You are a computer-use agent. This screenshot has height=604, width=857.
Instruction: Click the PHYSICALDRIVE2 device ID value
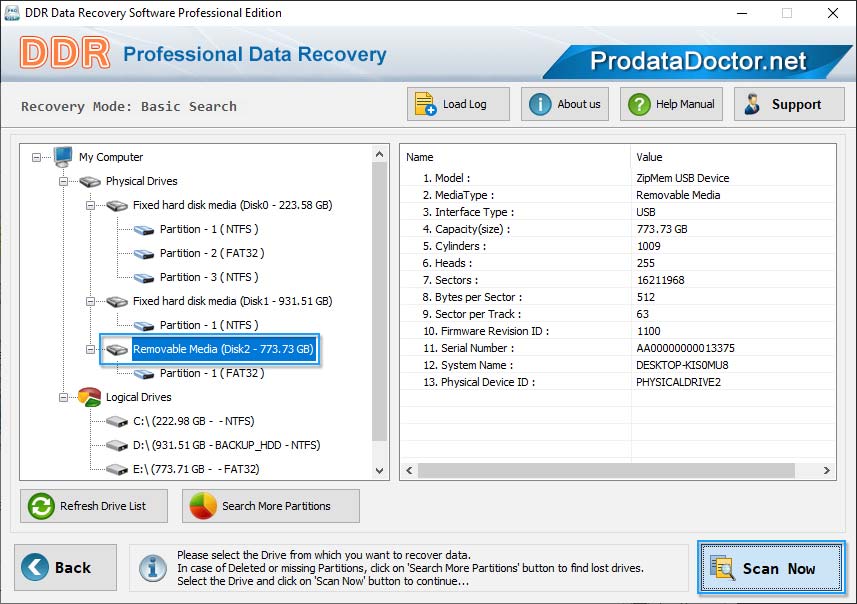[x=678, y=382]
